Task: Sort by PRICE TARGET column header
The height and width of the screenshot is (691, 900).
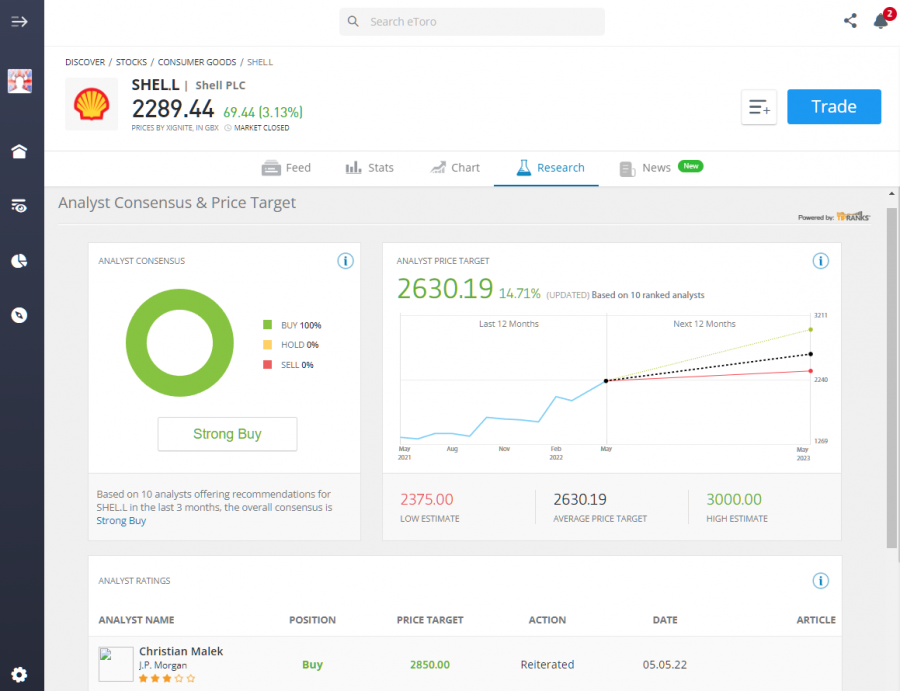Action: click(x=430, y=620)
